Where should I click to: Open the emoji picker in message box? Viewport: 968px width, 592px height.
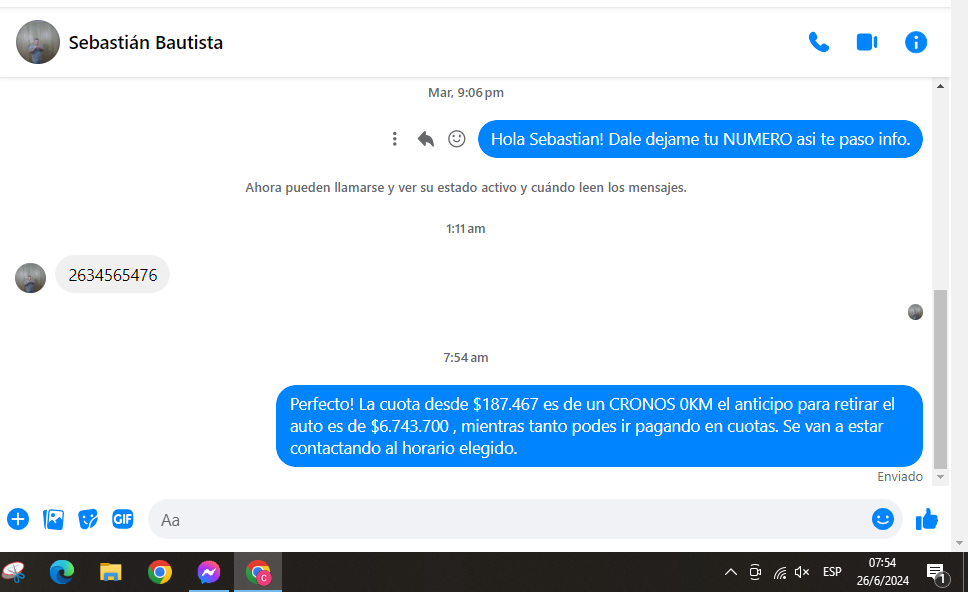[882, 519]
